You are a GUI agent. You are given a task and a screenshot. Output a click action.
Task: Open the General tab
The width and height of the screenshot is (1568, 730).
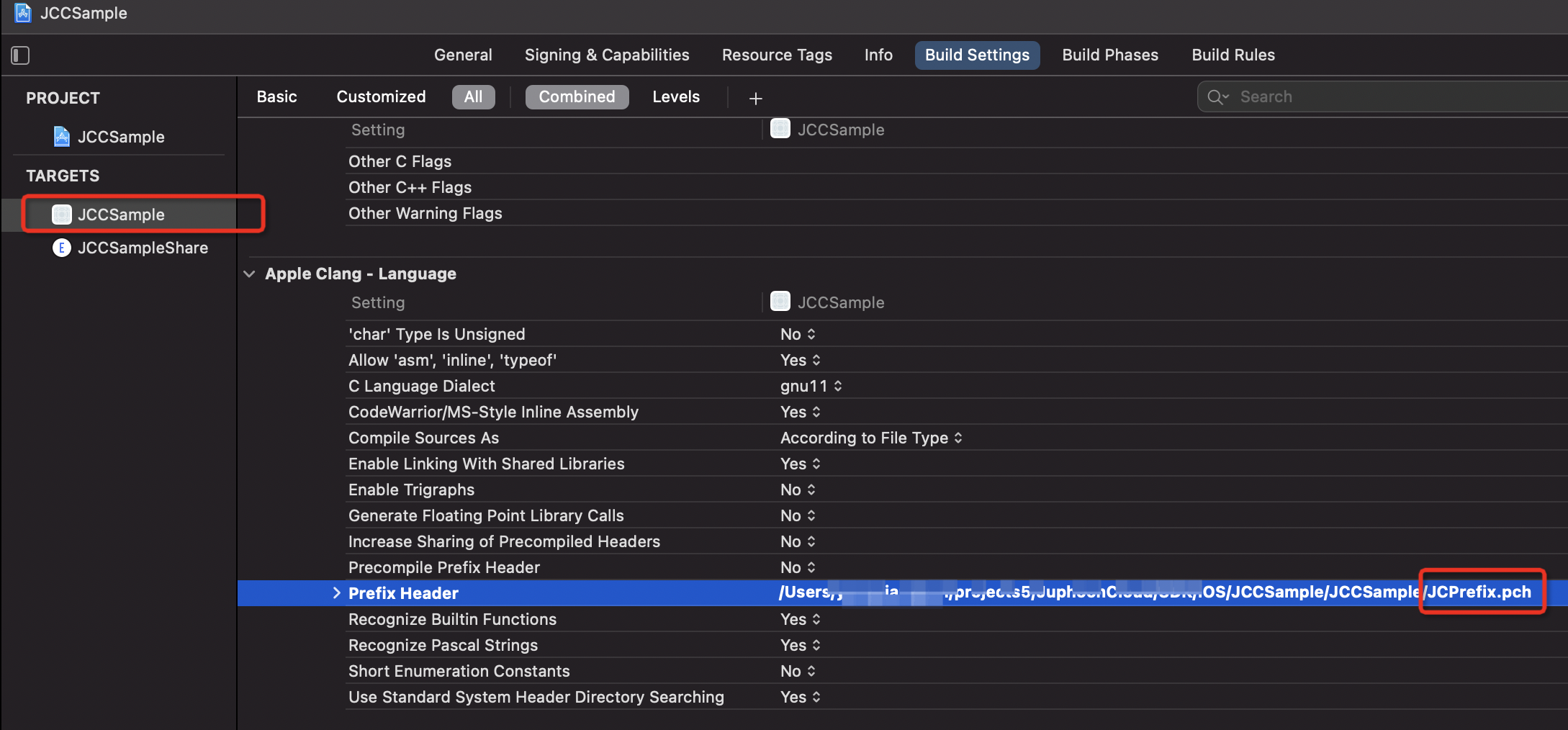pyautogui.click(x=463, y=55)
